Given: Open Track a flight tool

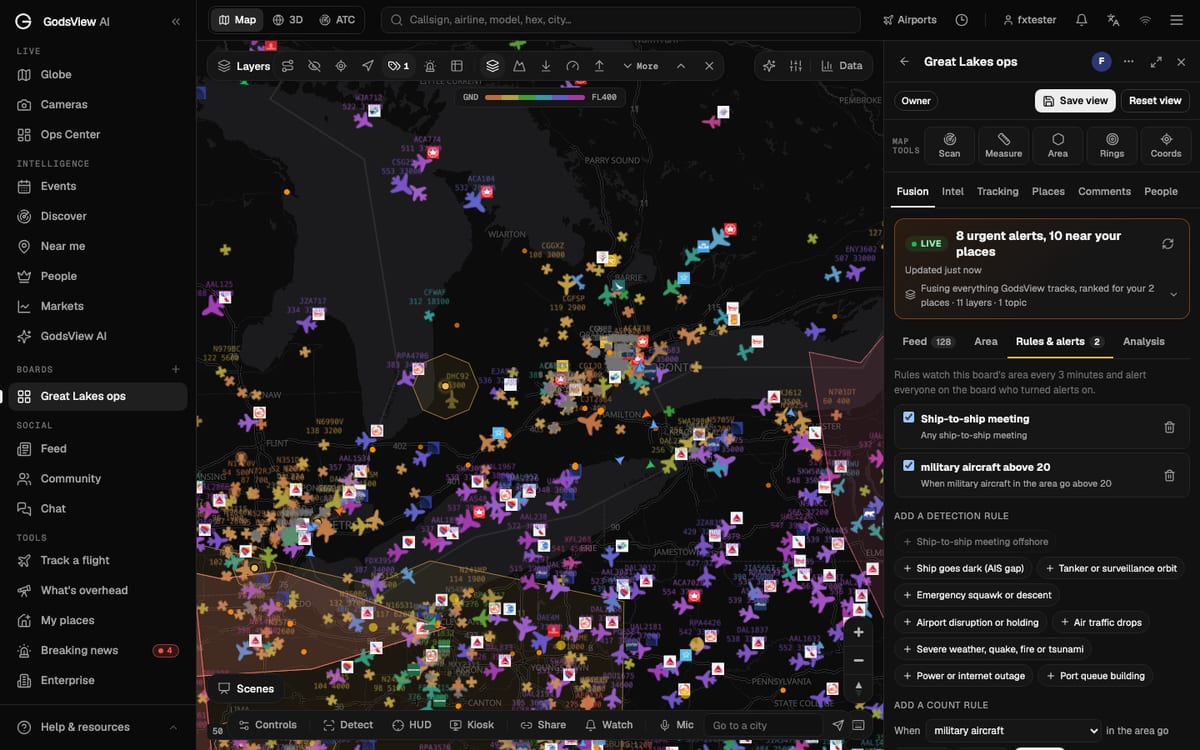Looking at the screenshot, I should click(98, 560).
